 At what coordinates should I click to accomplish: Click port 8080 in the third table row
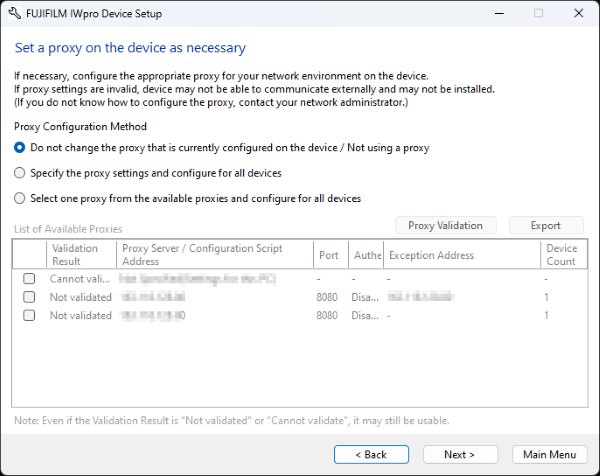click(x=327, y=315)
